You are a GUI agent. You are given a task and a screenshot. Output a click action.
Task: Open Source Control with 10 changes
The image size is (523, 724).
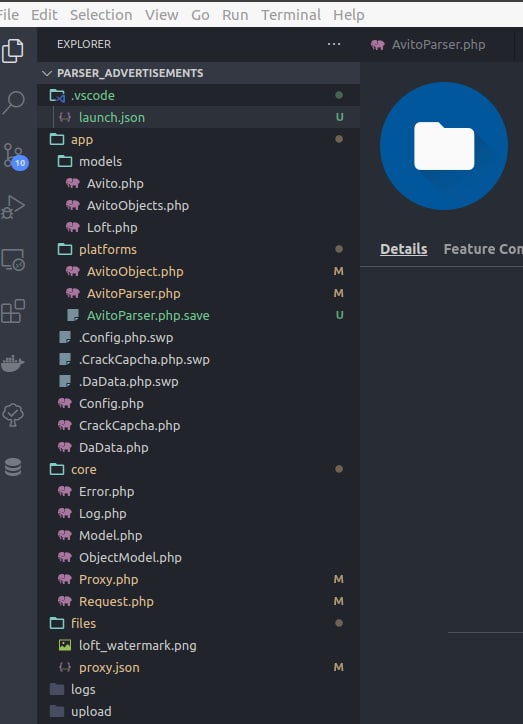14,156
